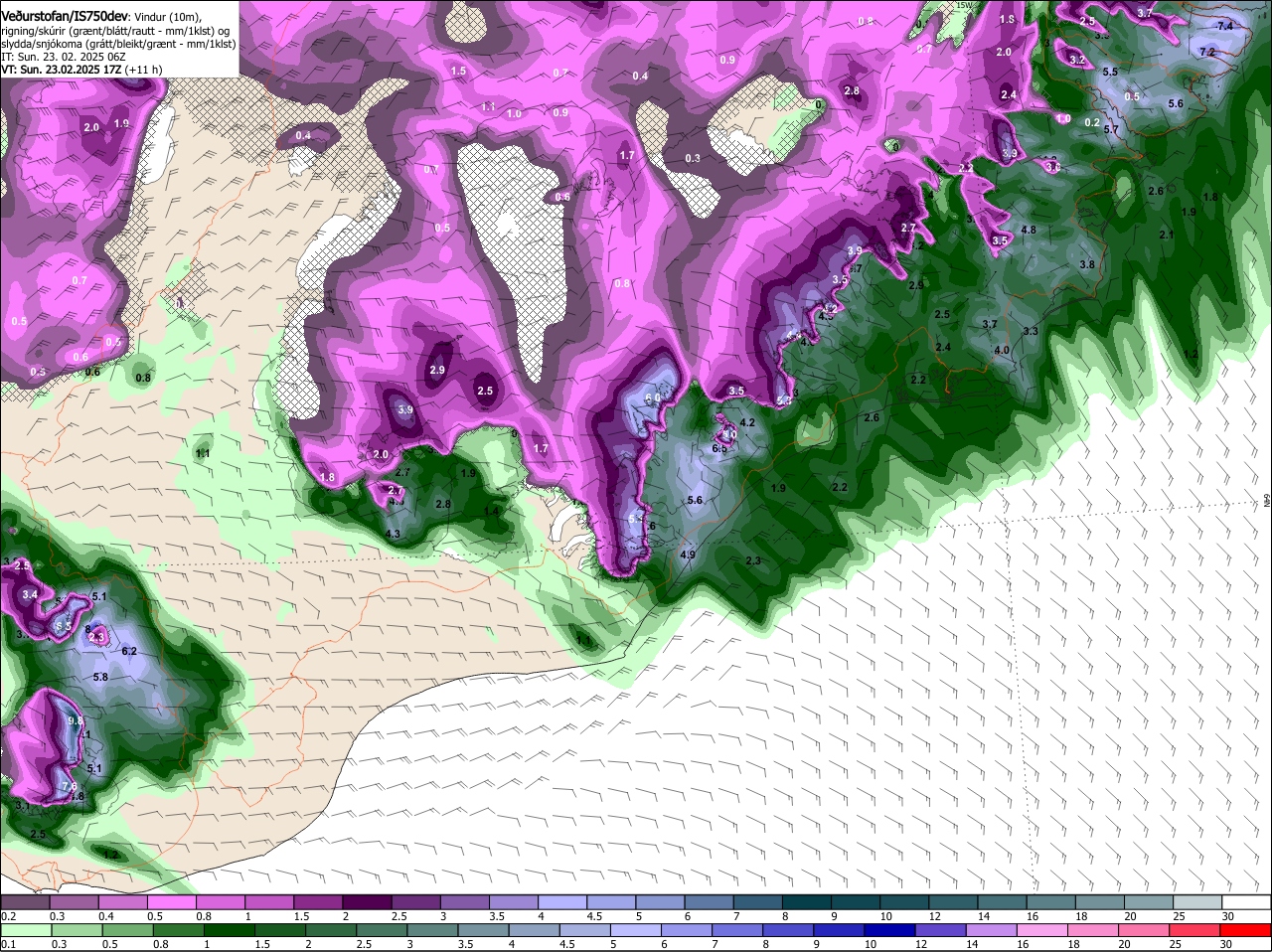This screenshot has width=1272, height=952.
Task: Click the 3.2 value in the purple patch
Action: 1077,60
